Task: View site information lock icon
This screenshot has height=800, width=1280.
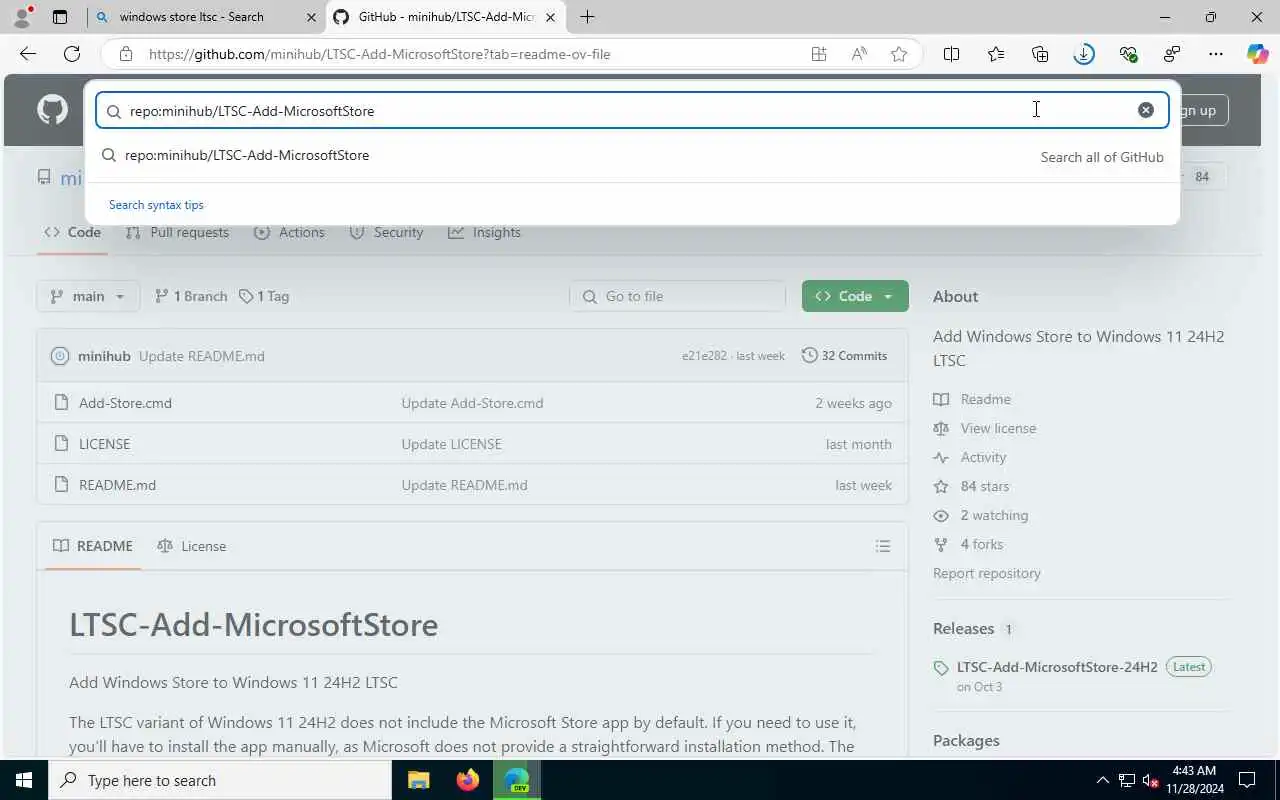Action: point(125,54)
